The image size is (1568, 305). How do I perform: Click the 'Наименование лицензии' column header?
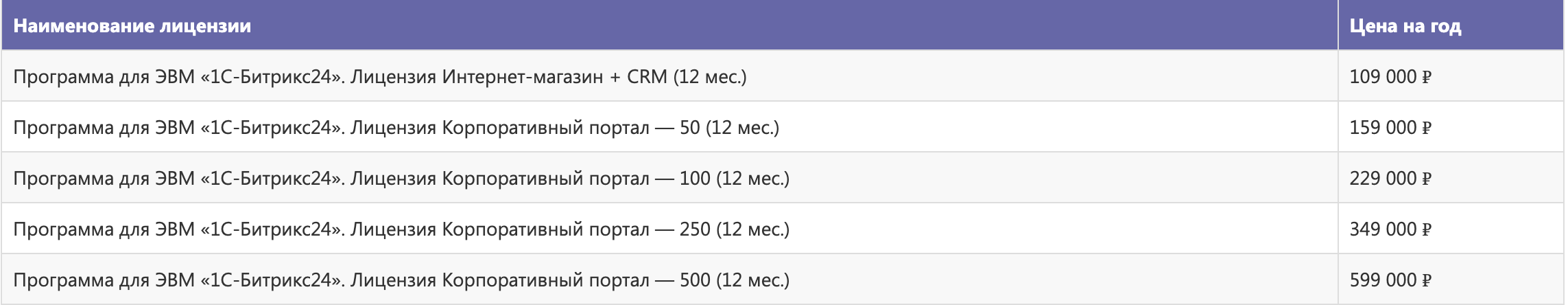[669, 25]
